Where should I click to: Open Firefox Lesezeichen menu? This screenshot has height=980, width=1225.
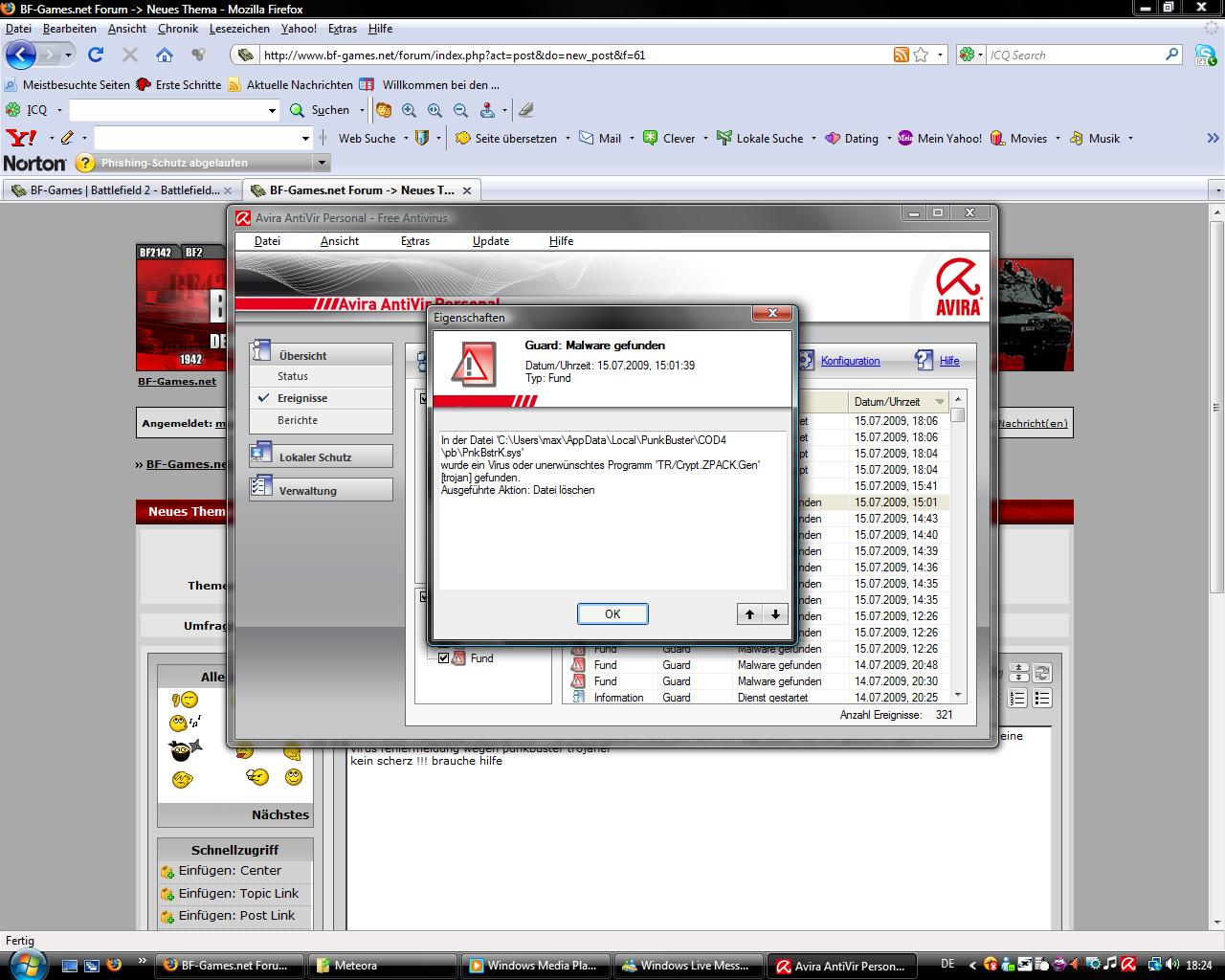[x=239, y=29]
